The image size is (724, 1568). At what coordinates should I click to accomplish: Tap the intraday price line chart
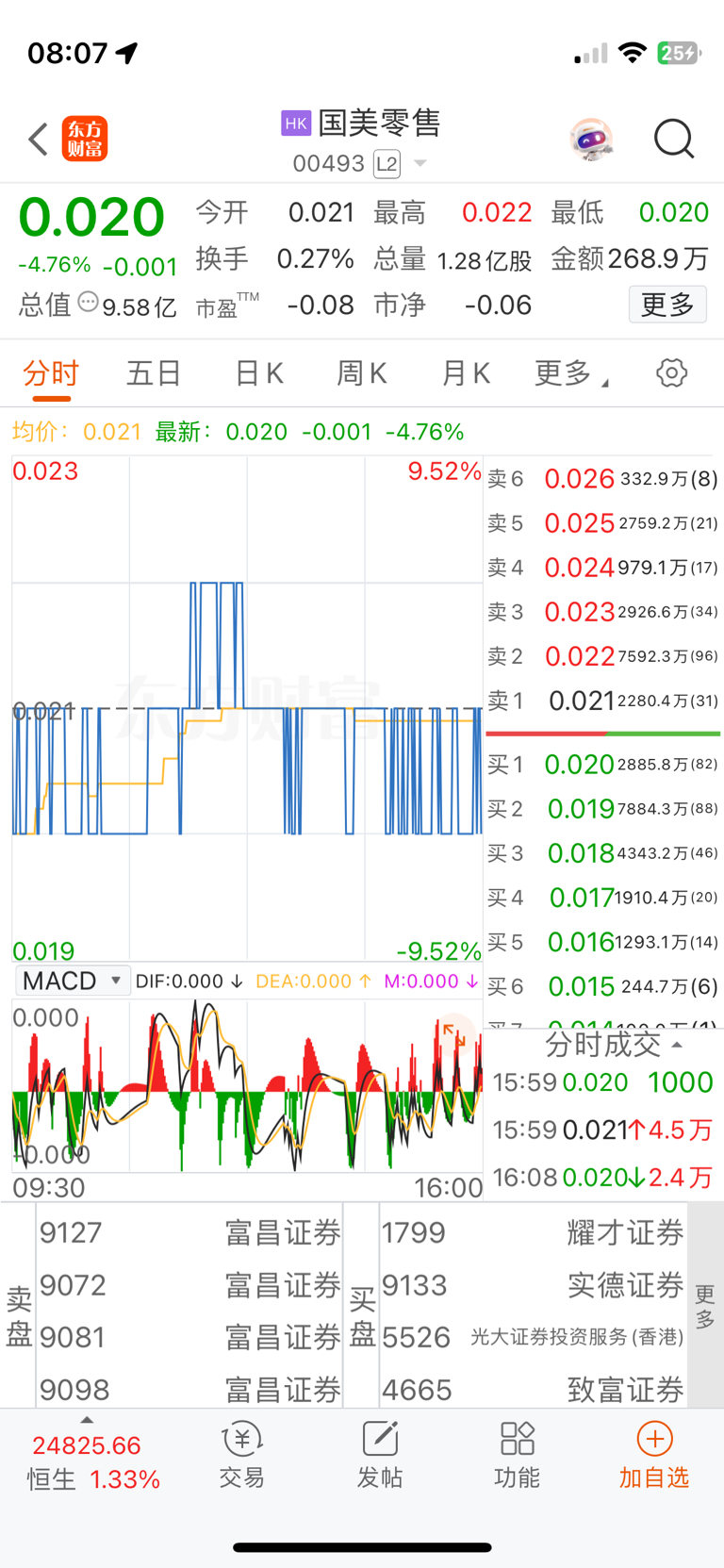(247, 708)
